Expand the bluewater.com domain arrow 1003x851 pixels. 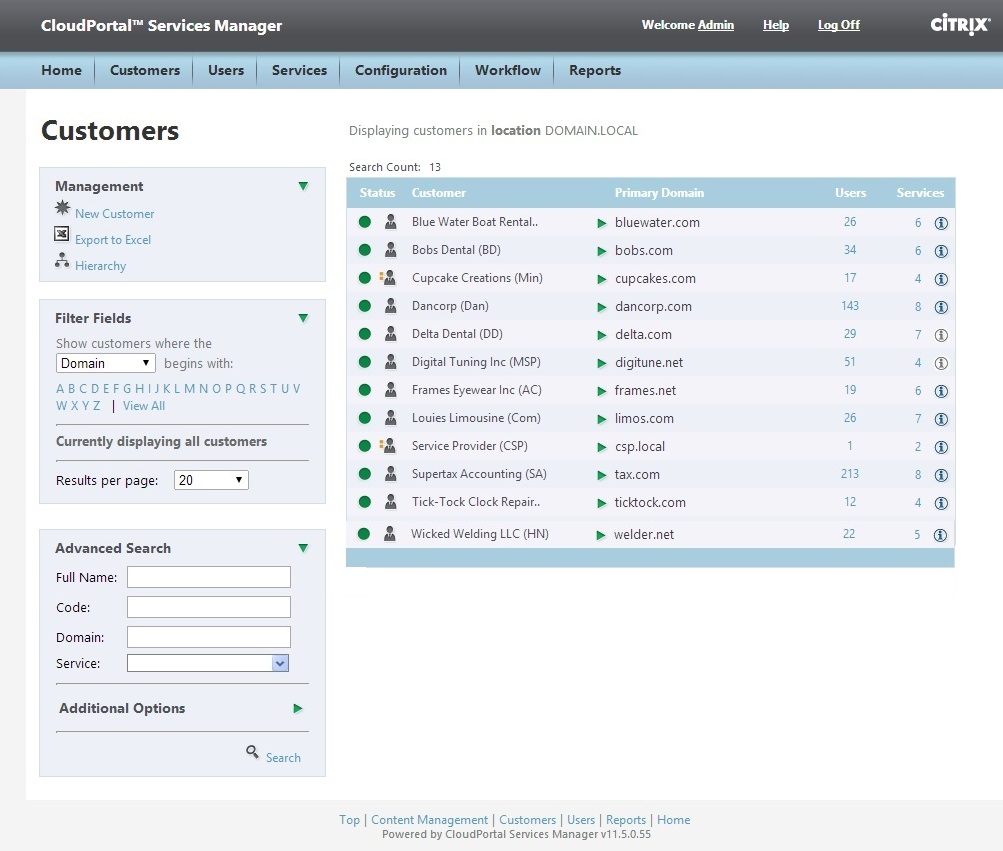point(602,223)
